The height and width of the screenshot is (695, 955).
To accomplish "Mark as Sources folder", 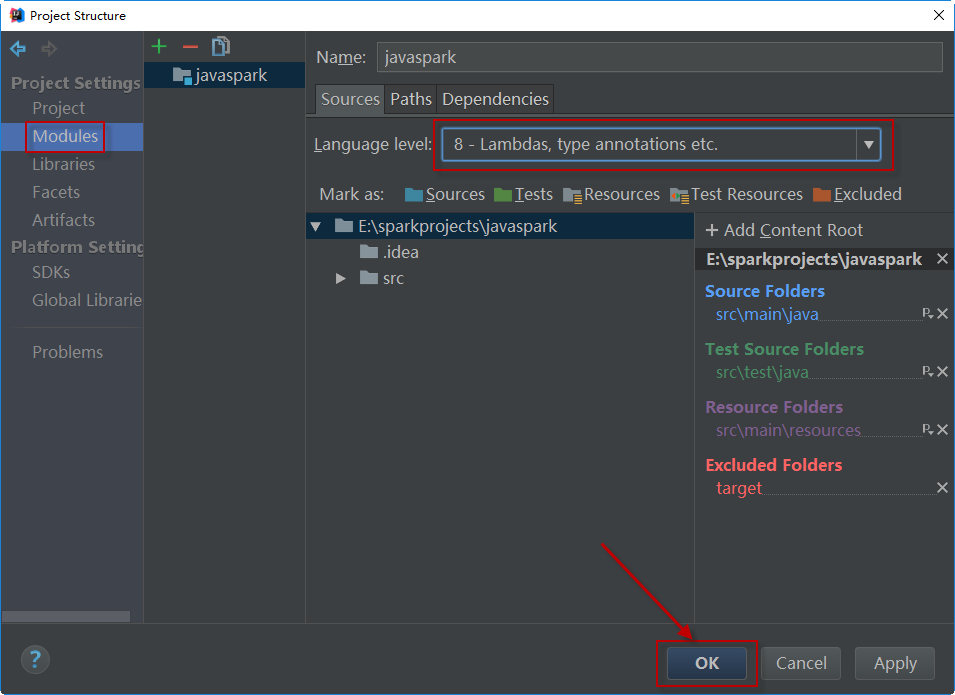I will pos(445,195).
